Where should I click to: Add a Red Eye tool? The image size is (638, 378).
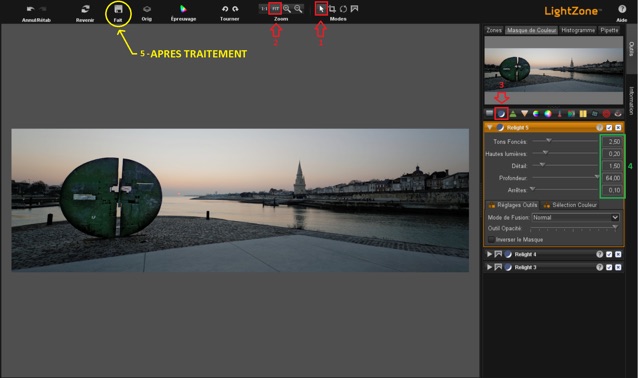pyautogui.click(x=618, y=114)
